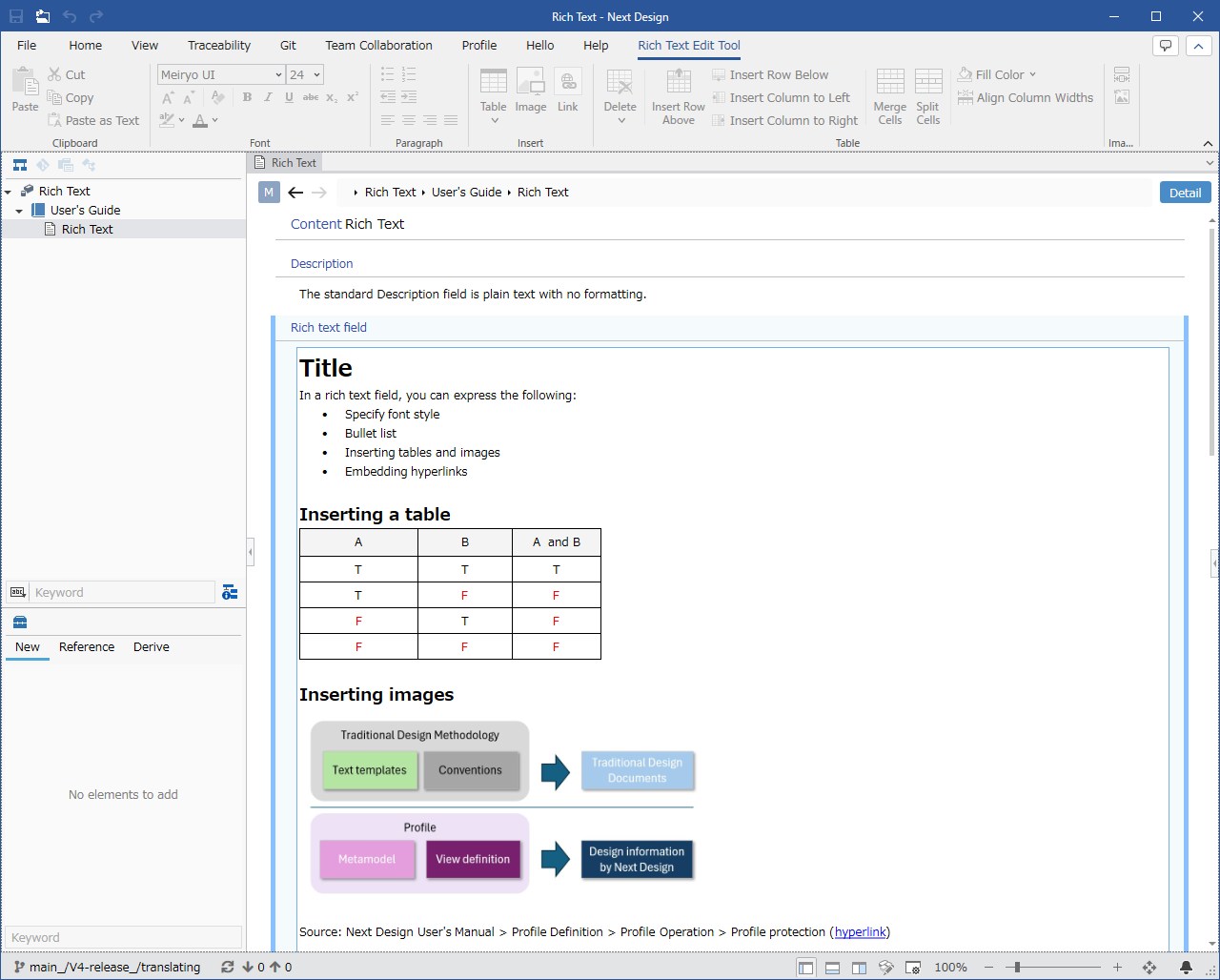Image resolution: width=1220 pixels, height=980 pixels.
Task: Click Insert Row Above
Action: click(679, 96)
